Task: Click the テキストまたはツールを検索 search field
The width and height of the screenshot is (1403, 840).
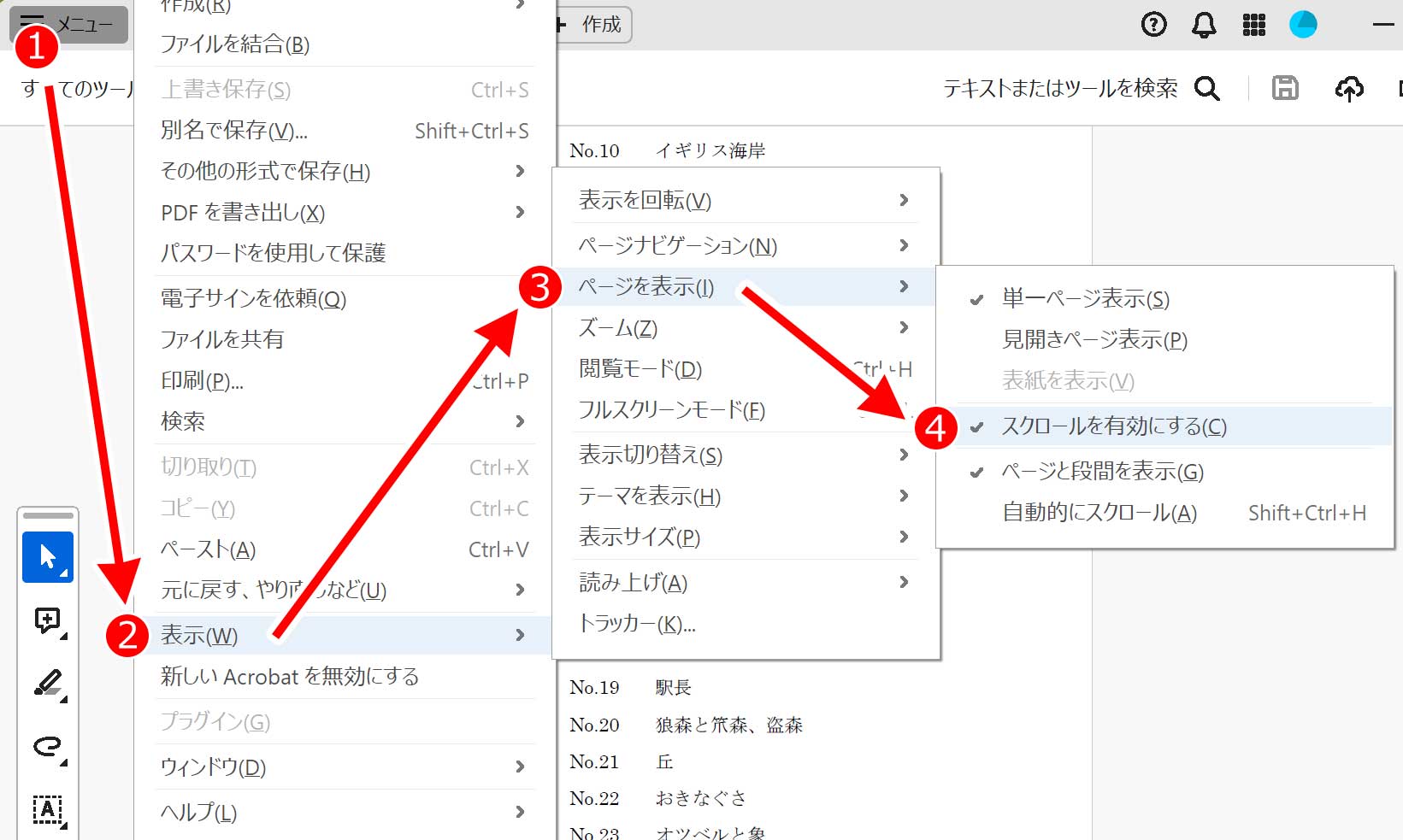Action: coord(1060,88)
